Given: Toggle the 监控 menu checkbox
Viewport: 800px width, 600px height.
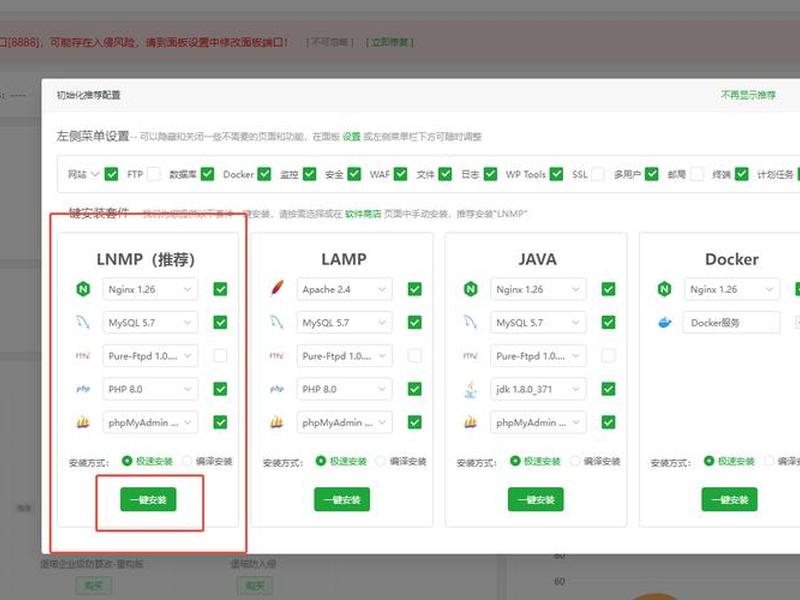Looking at the screenshot, I should (309, 174).
